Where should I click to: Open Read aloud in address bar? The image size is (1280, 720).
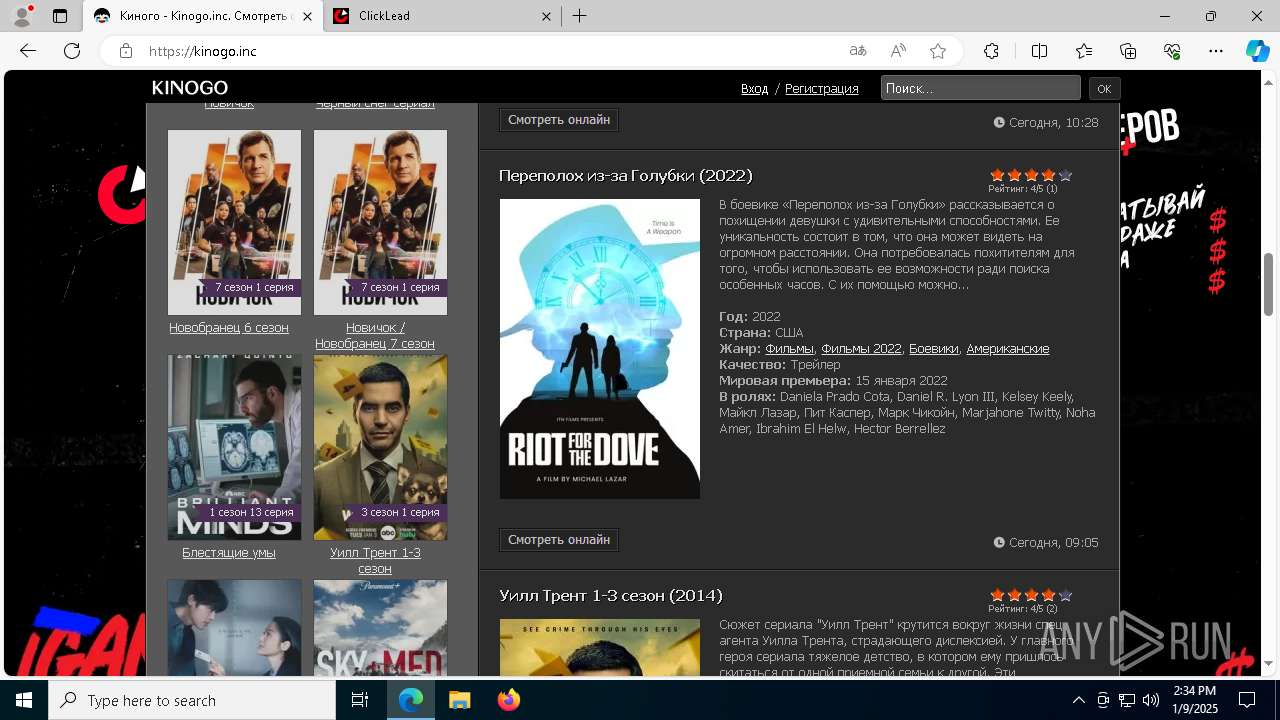898,51
